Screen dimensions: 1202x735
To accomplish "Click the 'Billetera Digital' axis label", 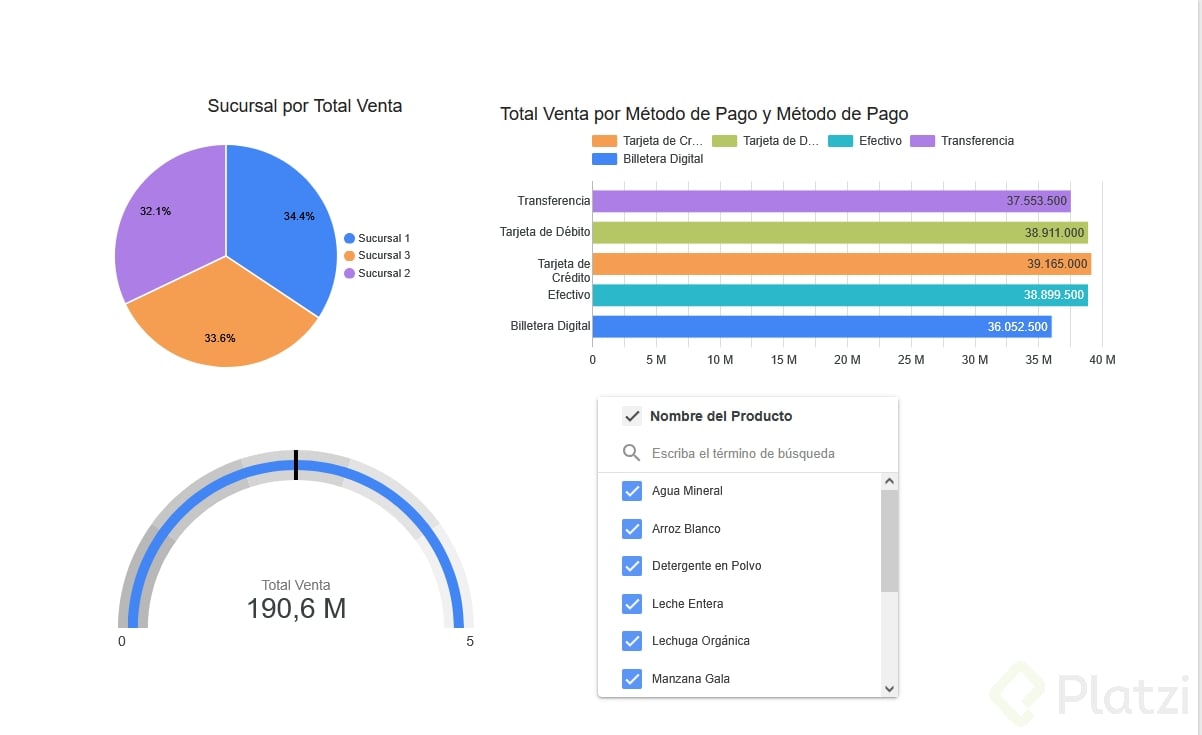I will click(550, 326).
